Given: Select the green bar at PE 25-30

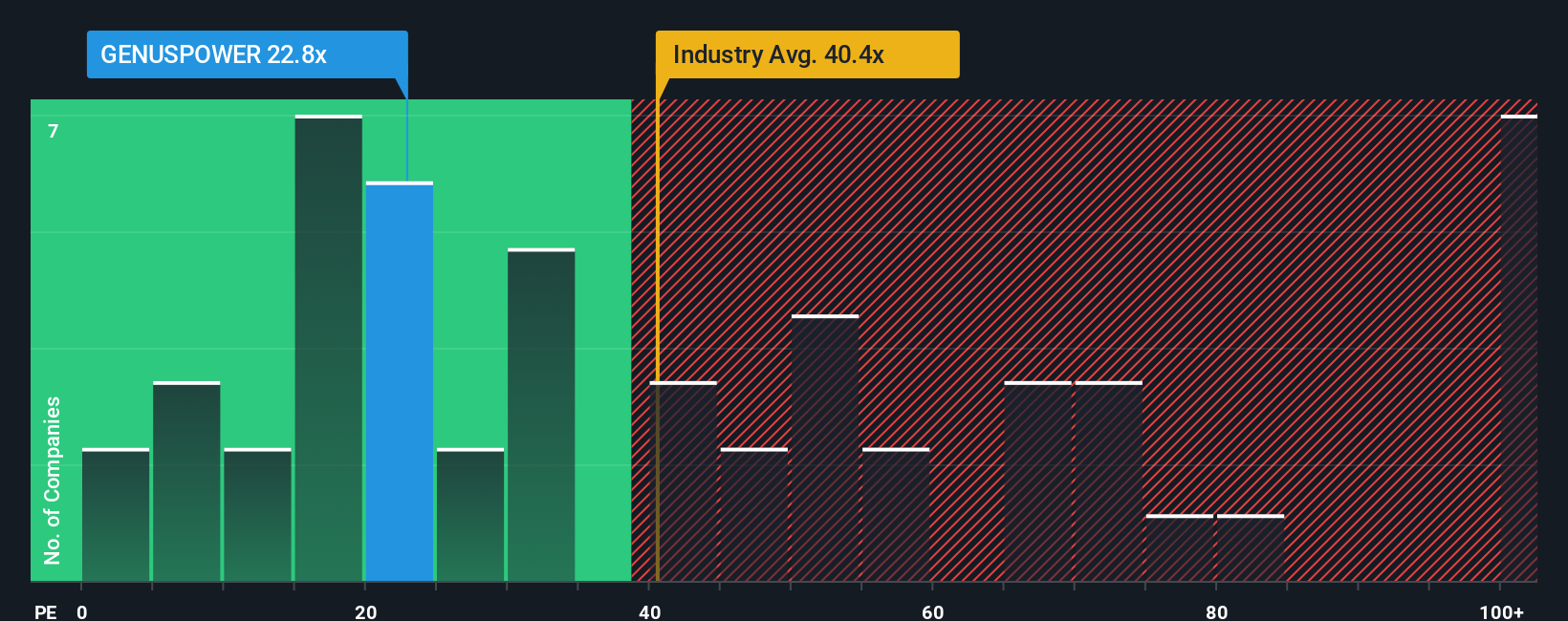Looking at the screenshot, I should 470,514.
